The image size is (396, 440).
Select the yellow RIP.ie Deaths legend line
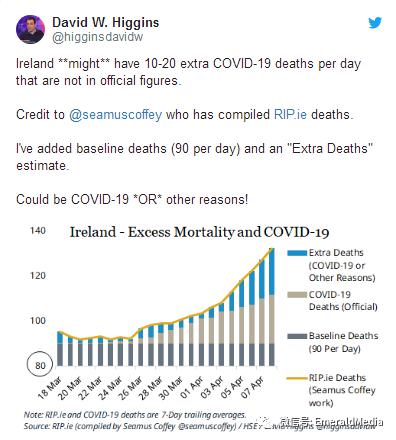297,378
